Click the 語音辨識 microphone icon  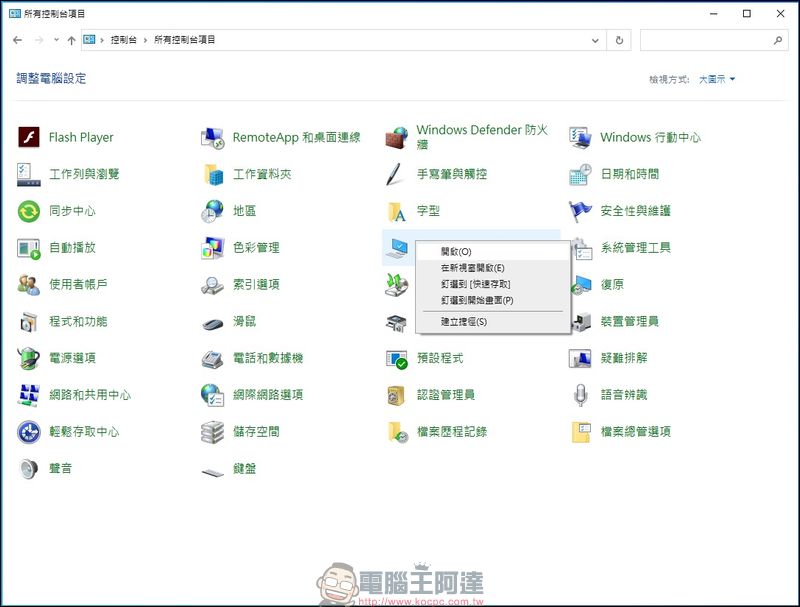(580, 395)
